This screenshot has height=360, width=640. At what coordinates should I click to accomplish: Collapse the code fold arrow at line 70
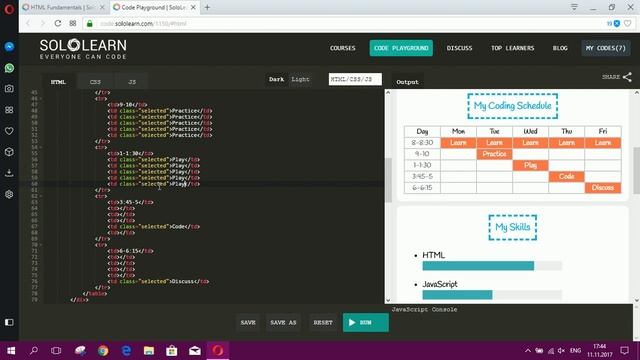(x=41, y=245)
